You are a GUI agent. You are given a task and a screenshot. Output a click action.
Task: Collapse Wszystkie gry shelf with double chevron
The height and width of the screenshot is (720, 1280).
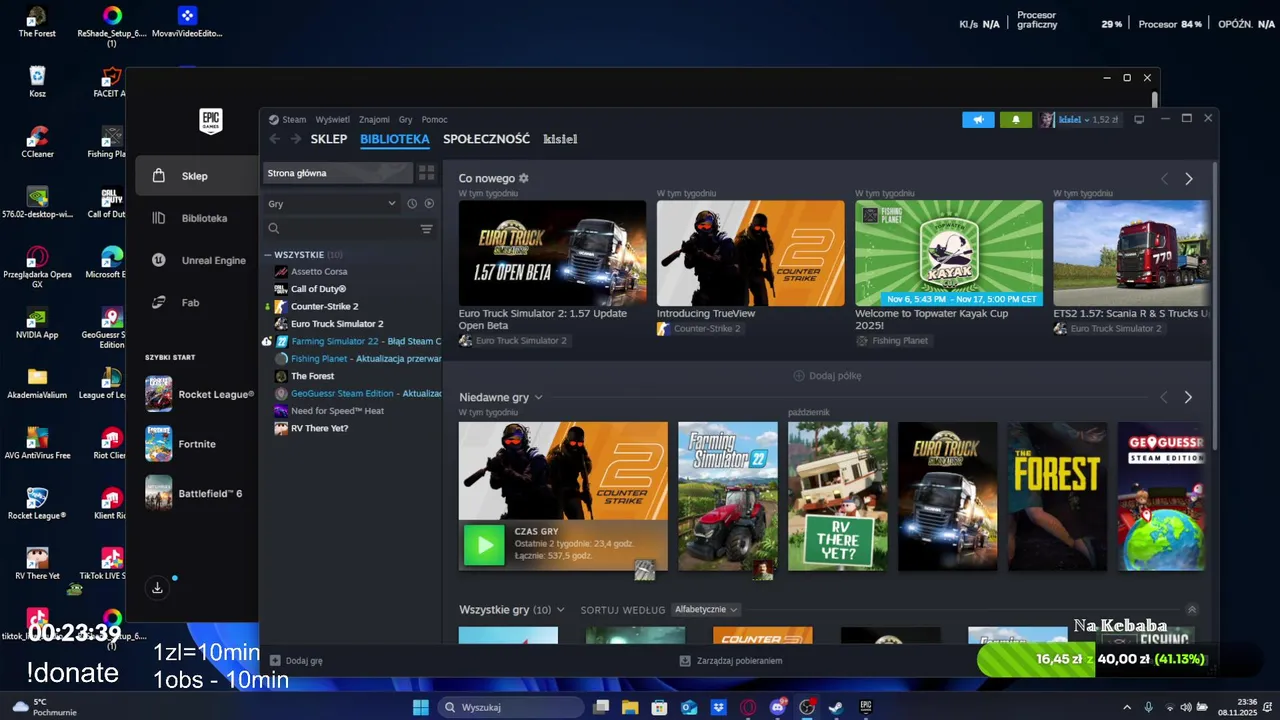pos(1191,609)
